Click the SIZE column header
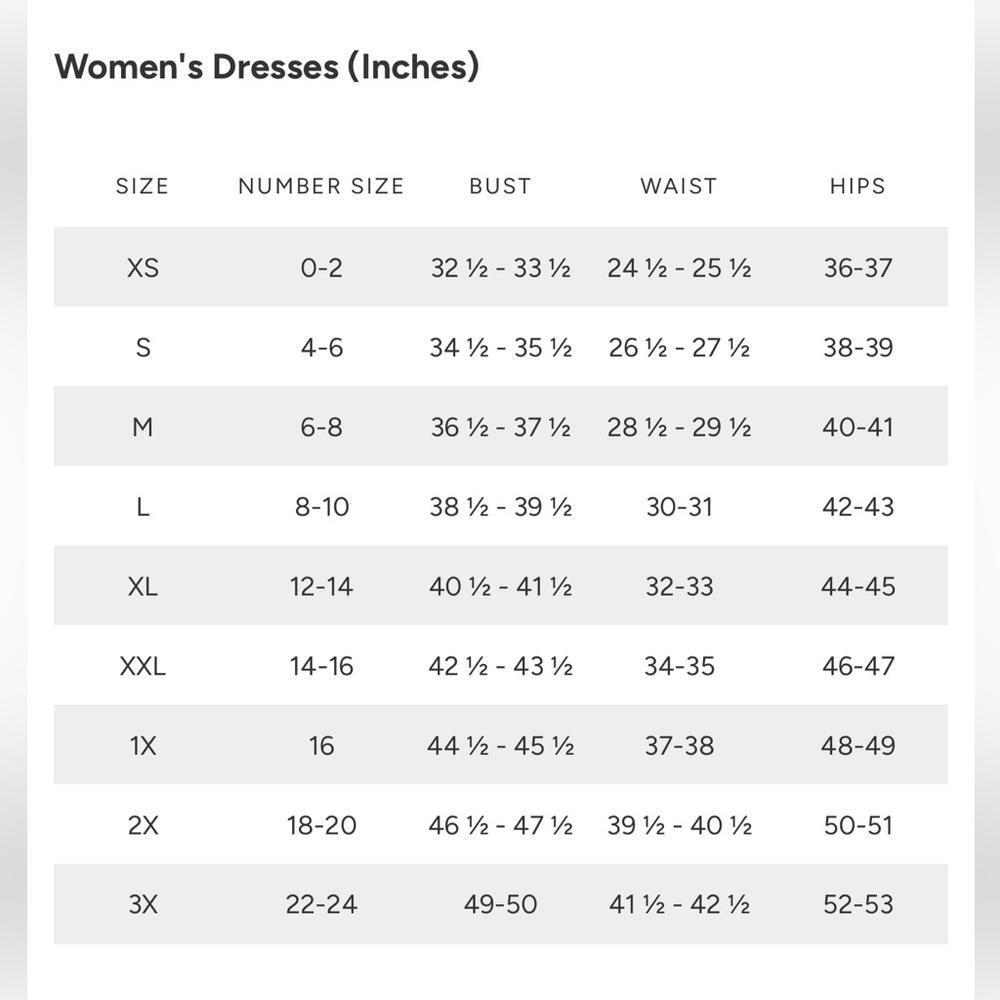Viewport: 1000px width, 1000px height. tap(142, 186)
